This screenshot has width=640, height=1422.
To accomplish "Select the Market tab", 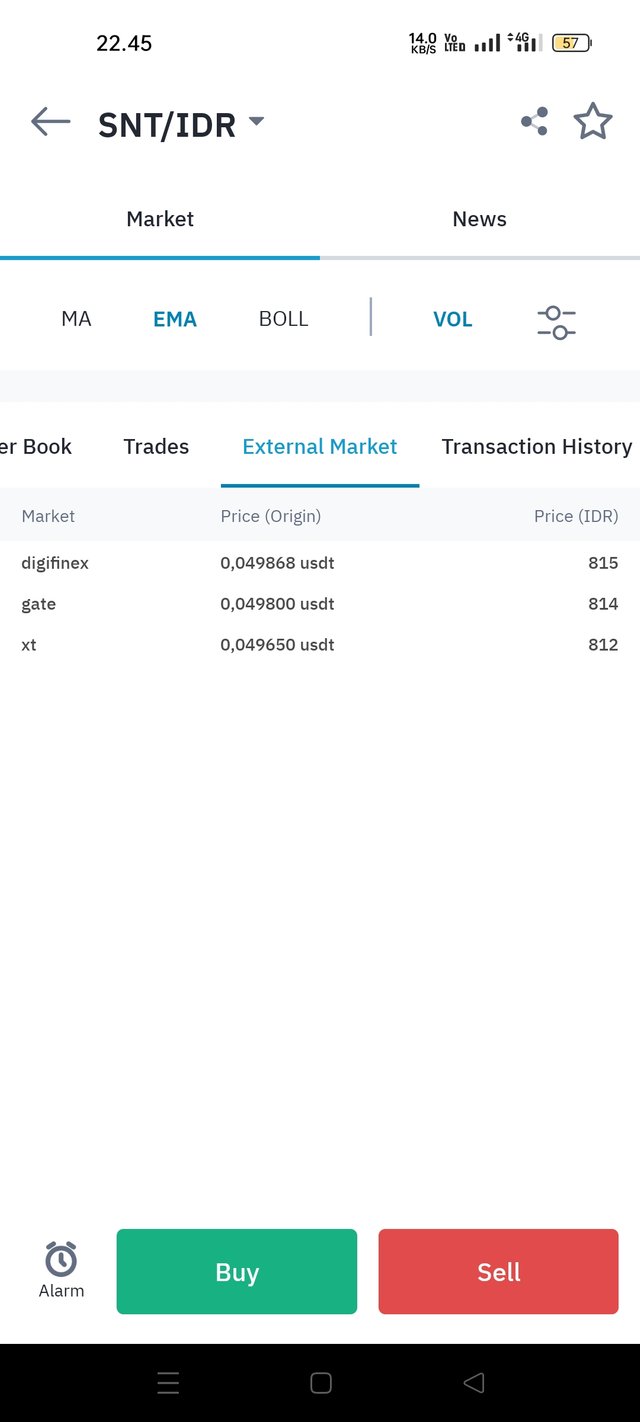I will [x=160, y=219].
